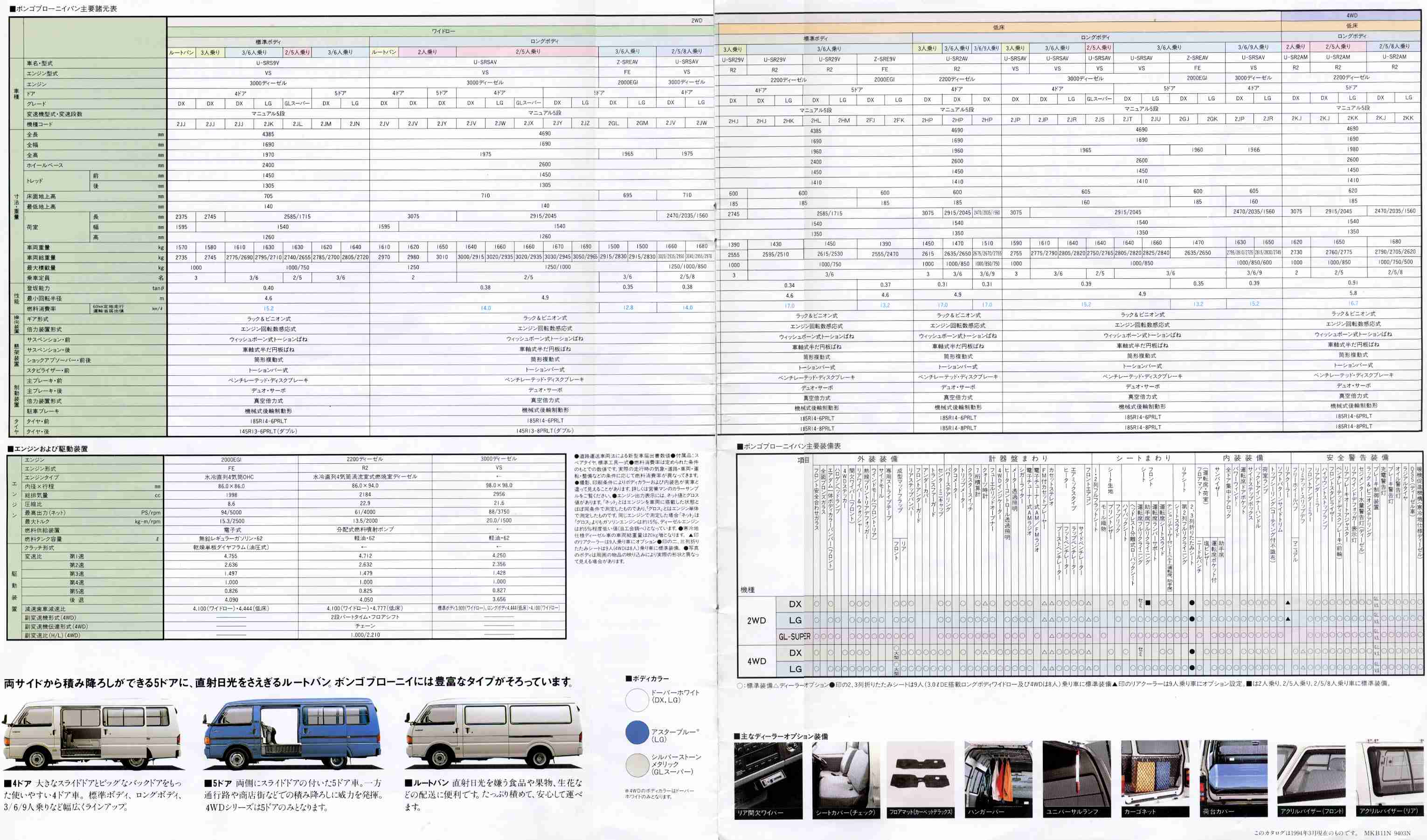
Task: Click the white 4ドア van photo
Action: (92, 735)
